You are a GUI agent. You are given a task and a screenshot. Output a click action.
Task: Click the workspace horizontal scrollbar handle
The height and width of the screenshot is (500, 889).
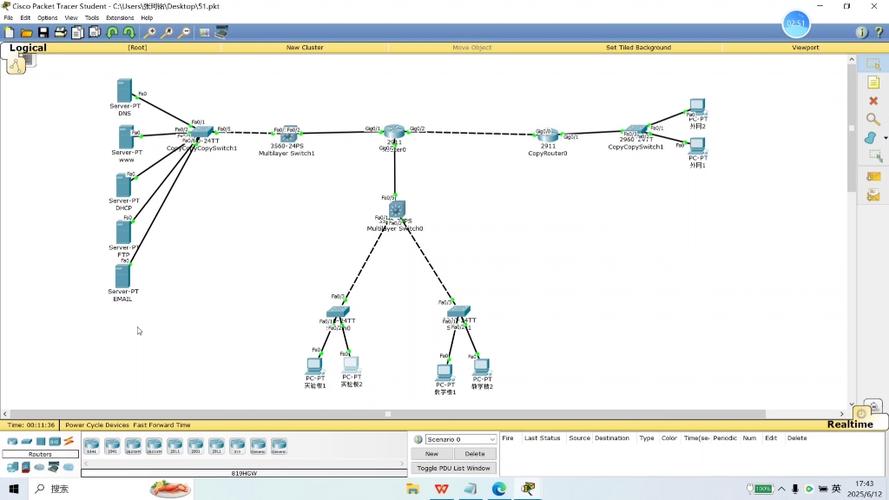pyautogui.click(x=388, y=414)
